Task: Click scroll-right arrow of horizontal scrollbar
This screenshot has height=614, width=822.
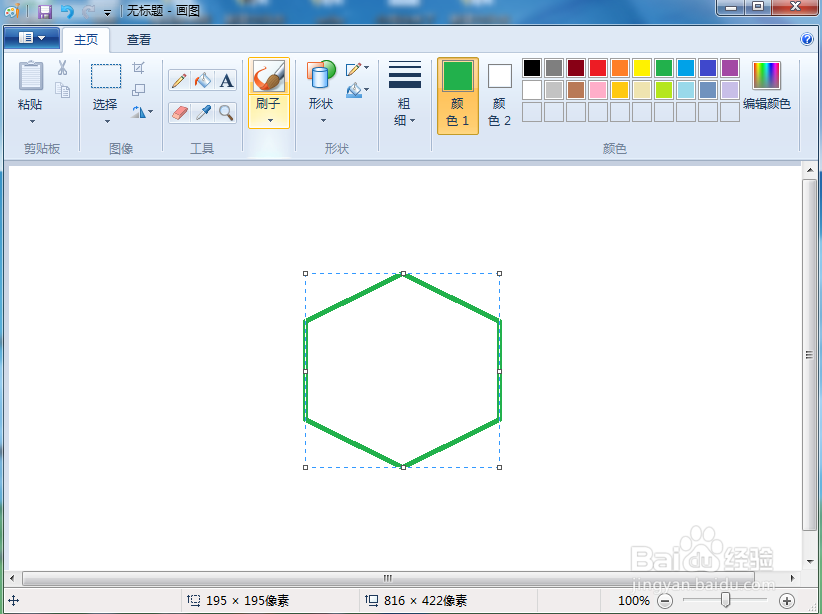Action: coord(793,578)
